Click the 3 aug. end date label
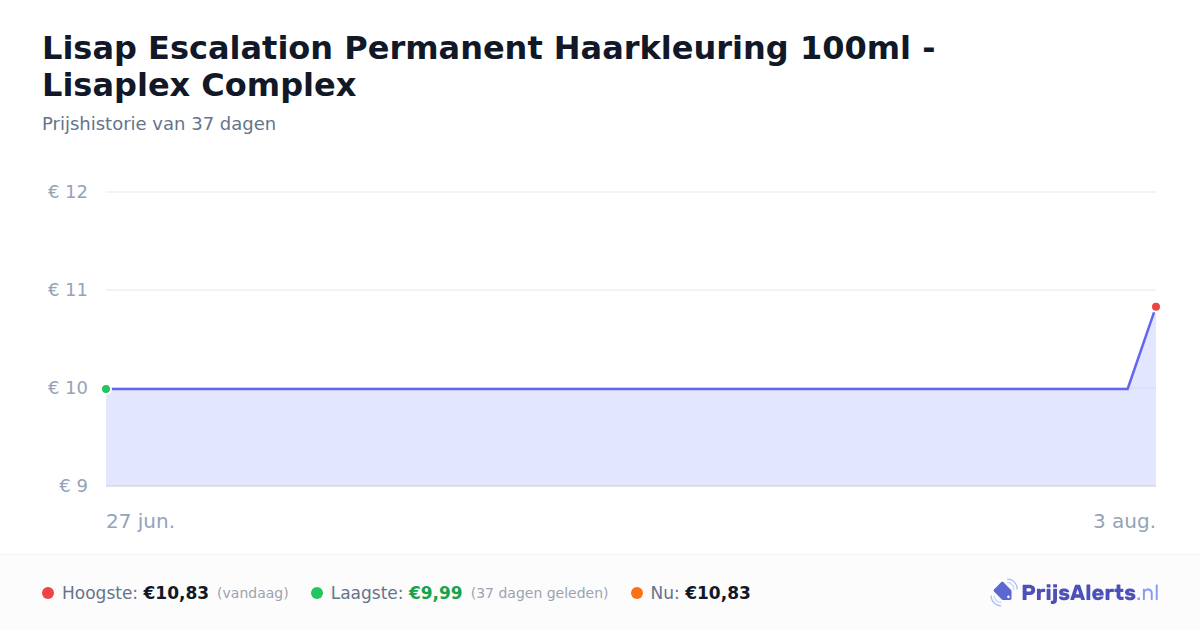 tap(1124, 521)
